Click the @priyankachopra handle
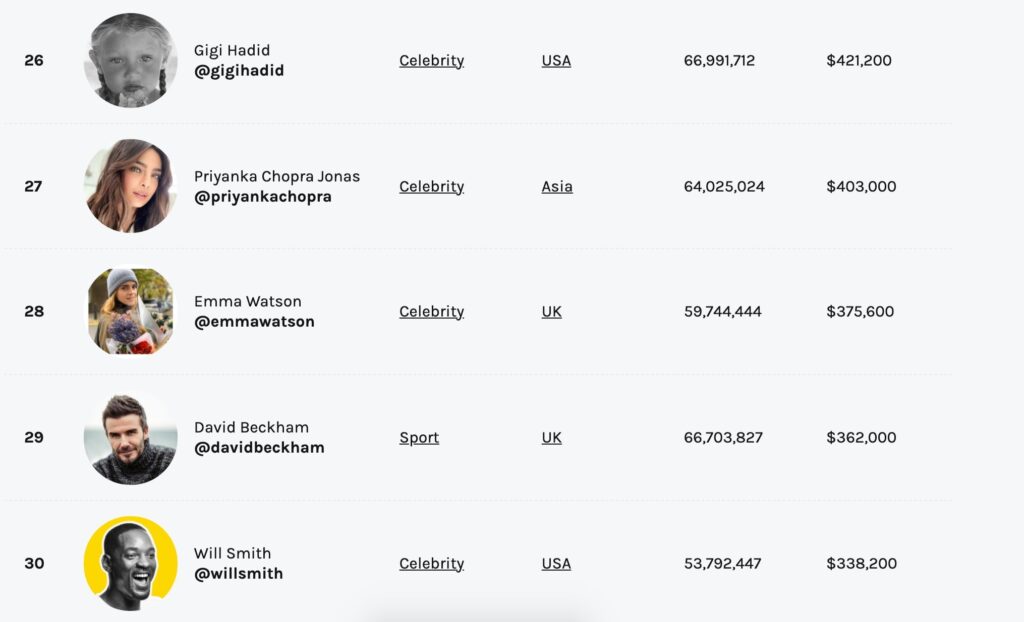 click(263, 197)
